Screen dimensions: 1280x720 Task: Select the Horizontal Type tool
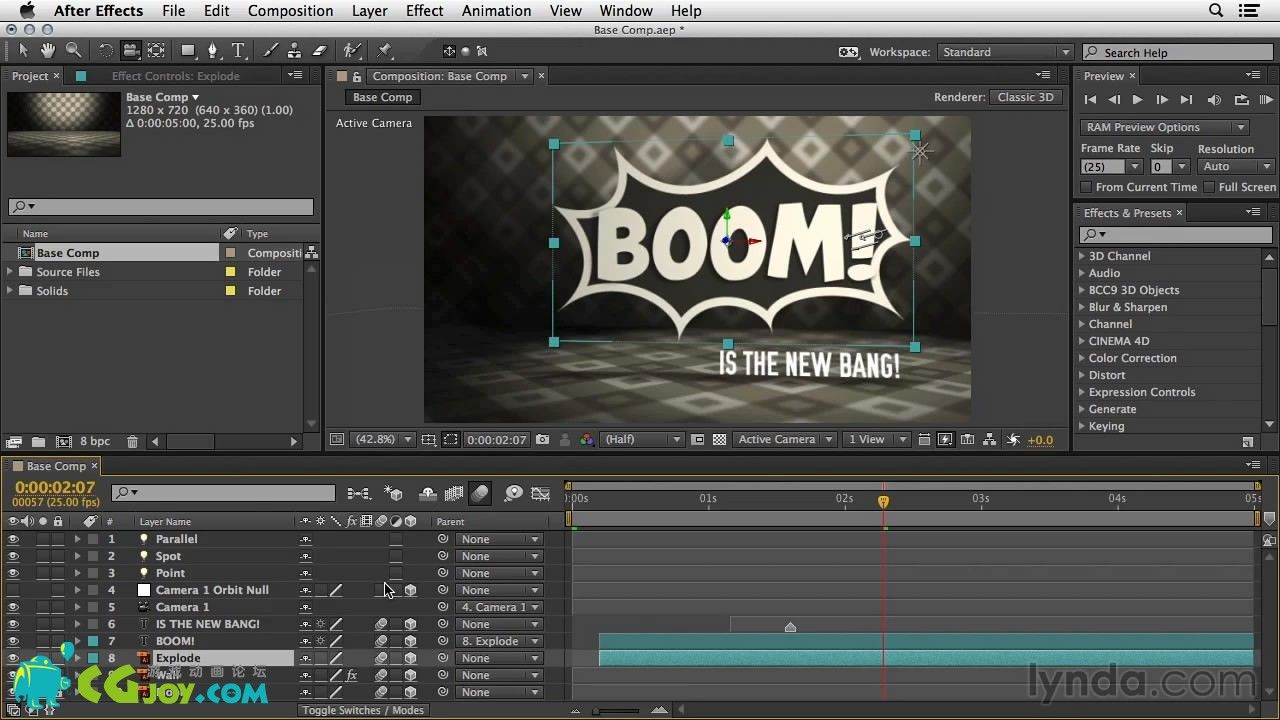point(238,50)
